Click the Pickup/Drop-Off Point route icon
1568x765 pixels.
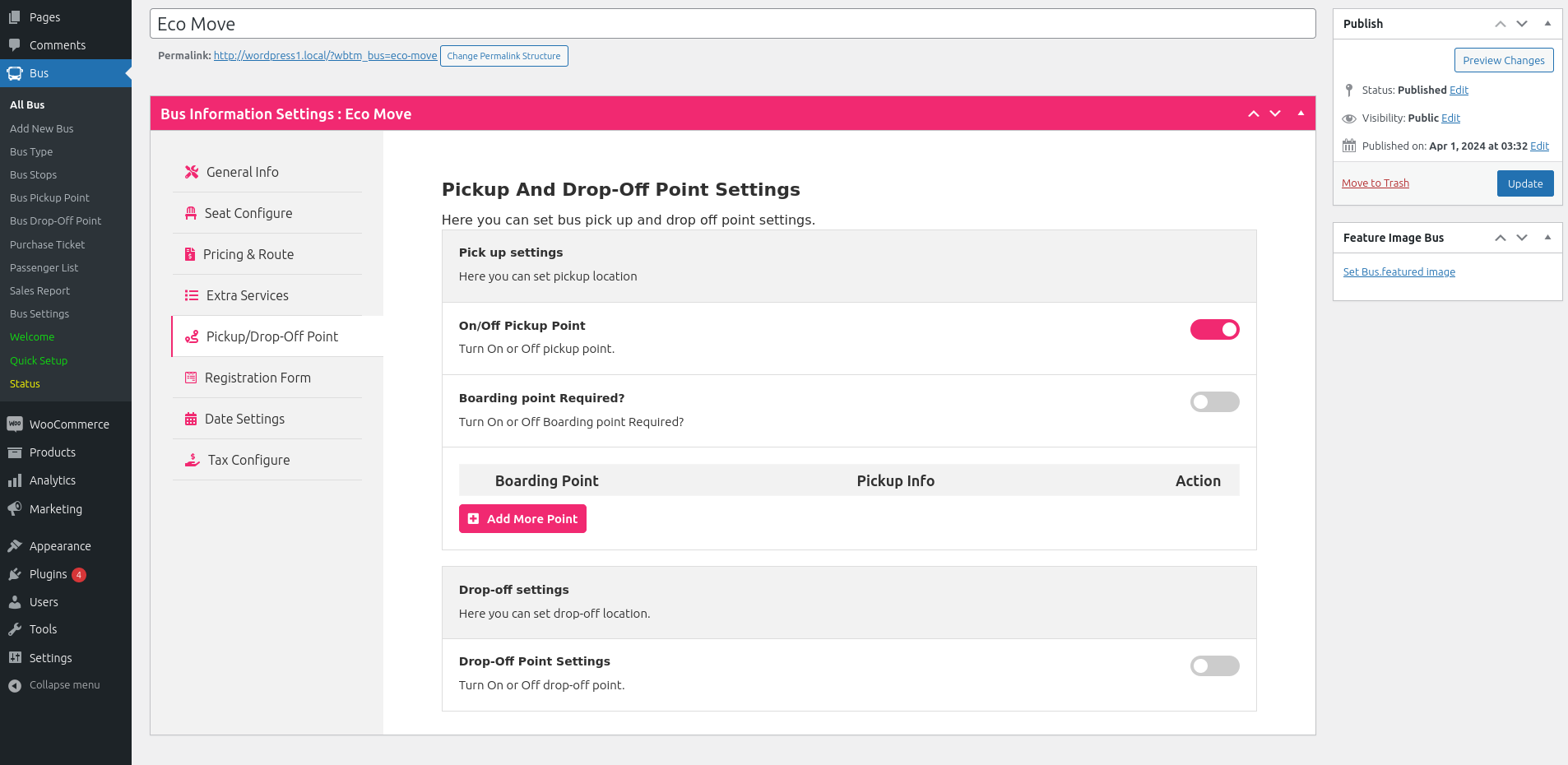(192, 336)
